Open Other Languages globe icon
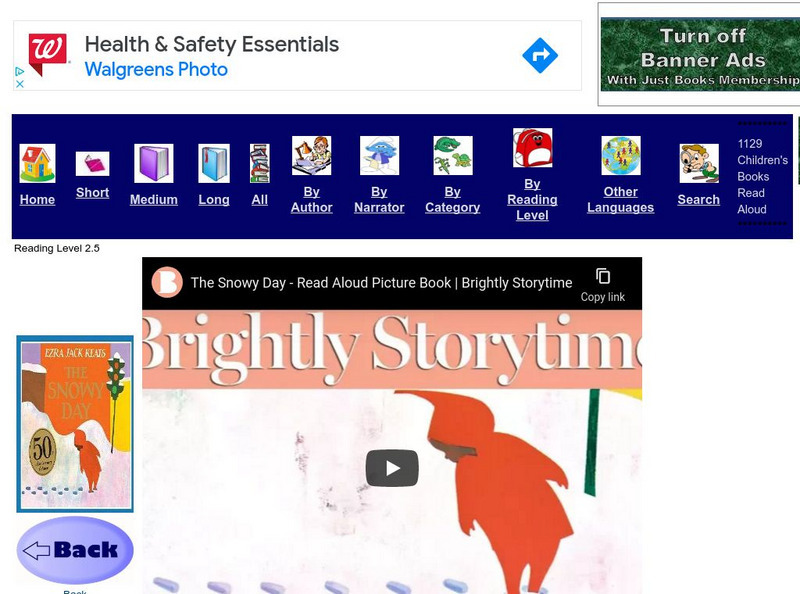Image resolution: width=800 pixels, height=594 pixels. pyautogui.click(x=620, y=156)
